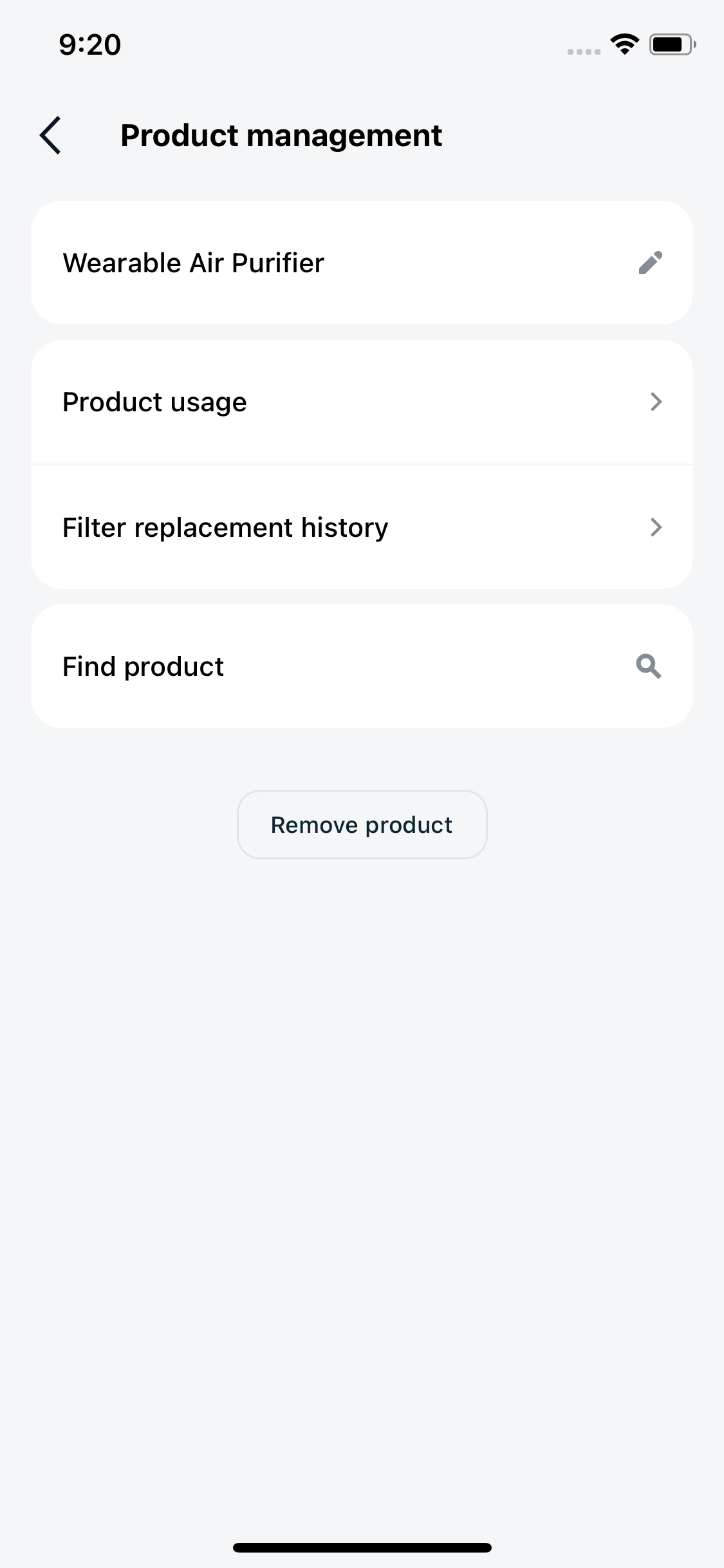
Task: Tap the 9:20 clock display
Action: 90,44
